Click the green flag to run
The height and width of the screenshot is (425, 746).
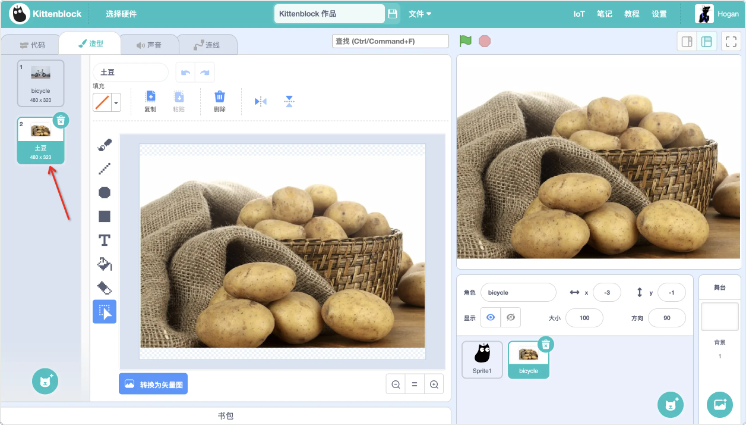click(x=465, y=41)
